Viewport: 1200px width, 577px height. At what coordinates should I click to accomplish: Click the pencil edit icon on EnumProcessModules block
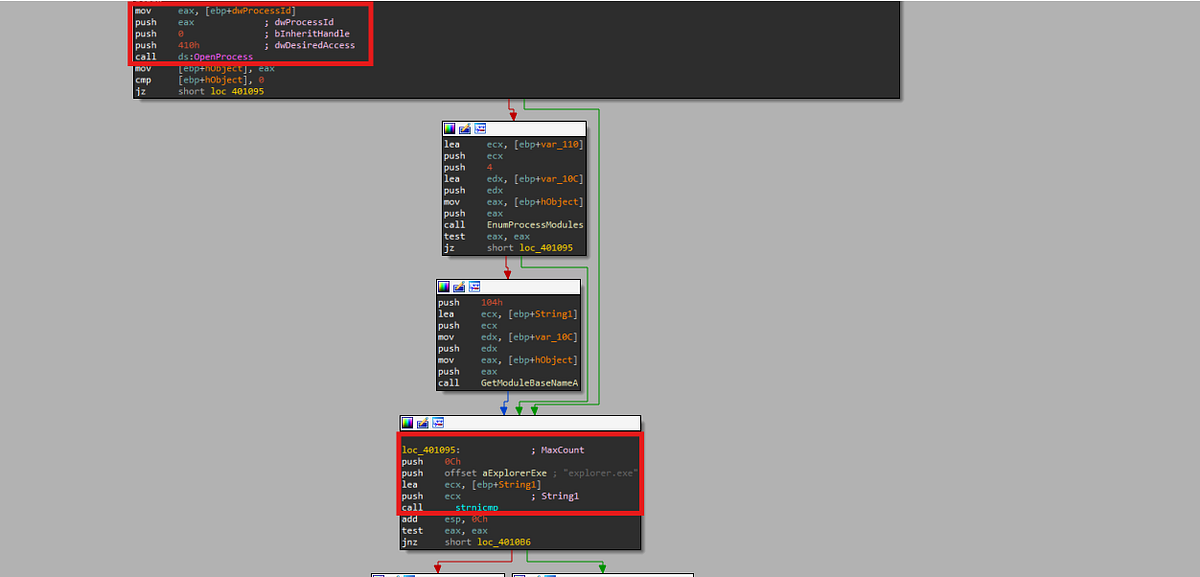pyautogui.click(x=465, y=129)
